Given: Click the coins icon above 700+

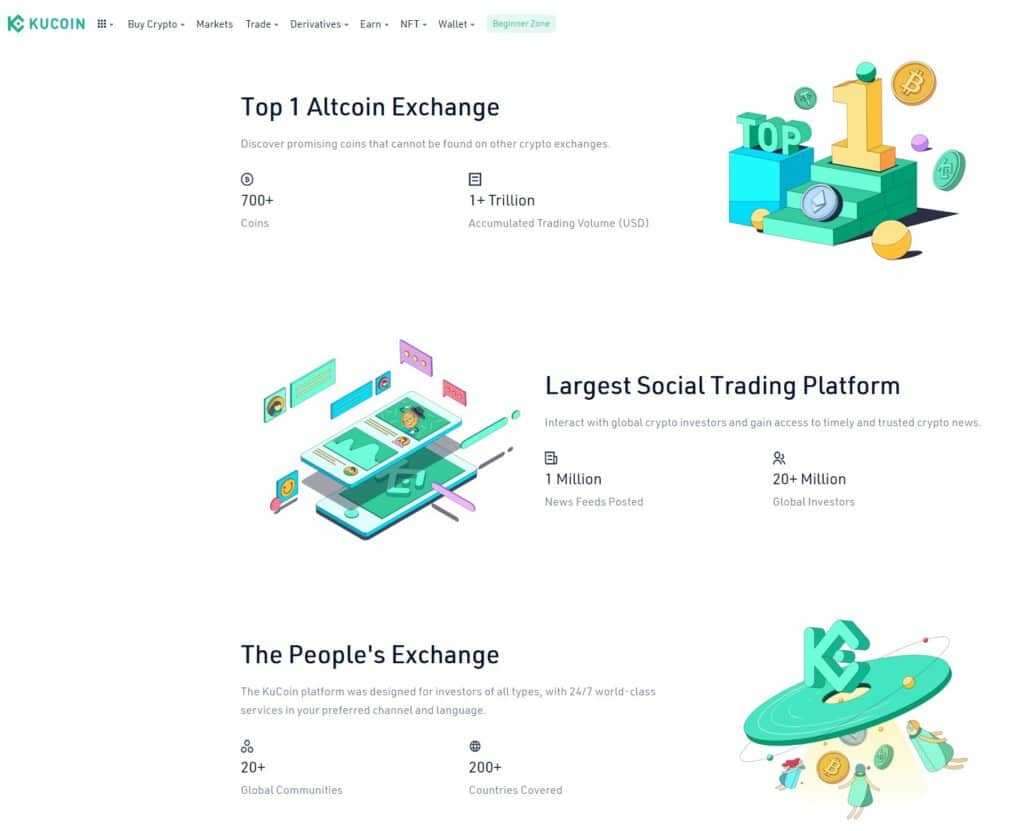Looking at the screenshot, I should click(247, 180).
